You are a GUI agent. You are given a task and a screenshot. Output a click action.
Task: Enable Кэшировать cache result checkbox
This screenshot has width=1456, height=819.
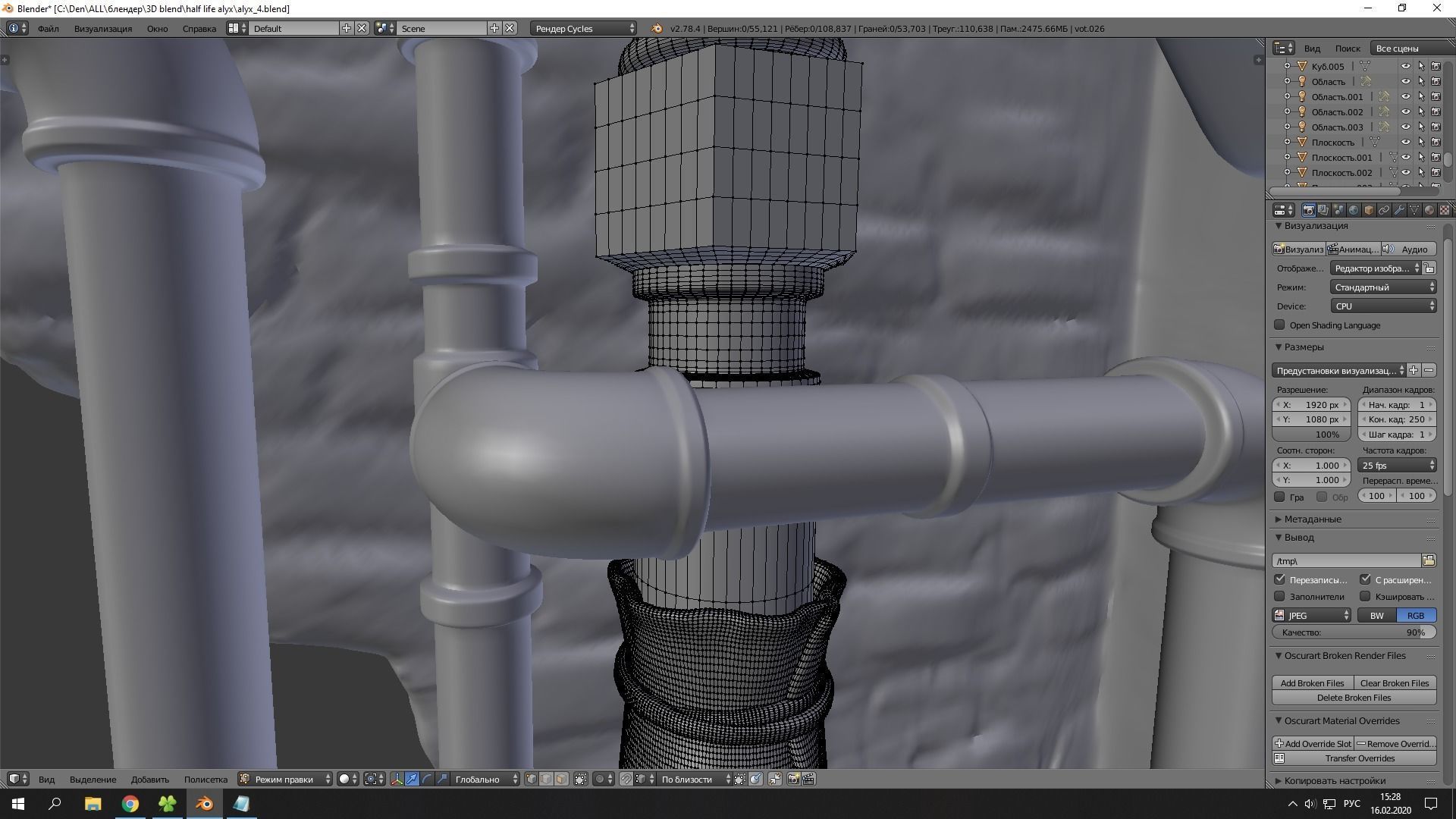click(1365, 596)
